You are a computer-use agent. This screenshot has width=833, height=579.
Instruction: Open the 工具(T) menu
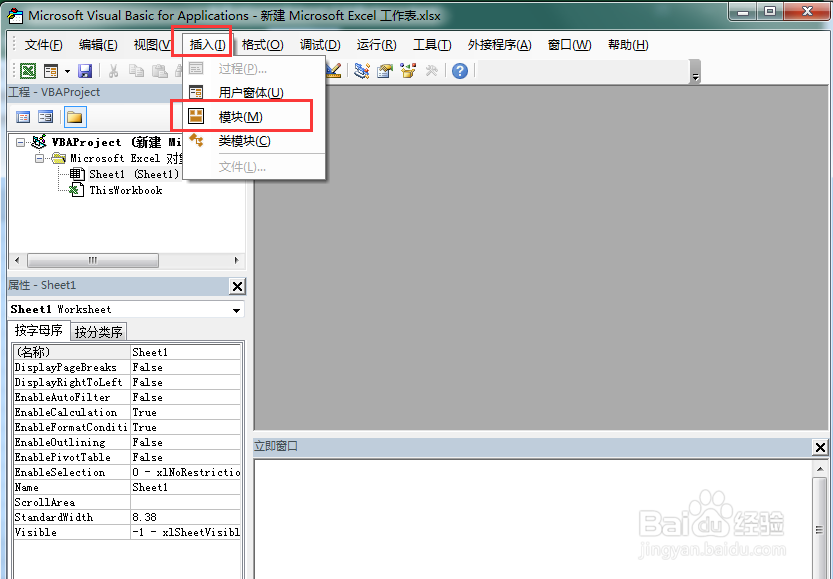(432, 45)
